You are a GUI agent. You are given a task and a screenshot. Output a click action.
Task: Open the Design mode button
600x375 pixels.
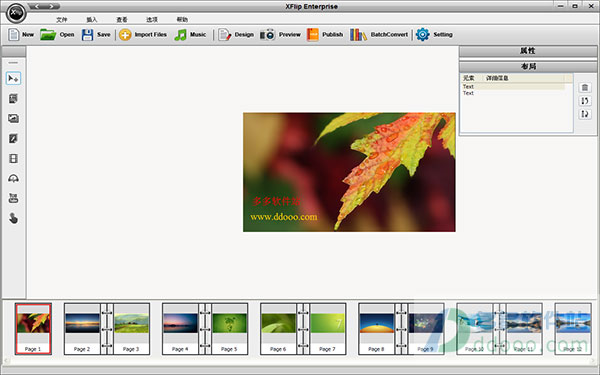click(x=236, y=34)
